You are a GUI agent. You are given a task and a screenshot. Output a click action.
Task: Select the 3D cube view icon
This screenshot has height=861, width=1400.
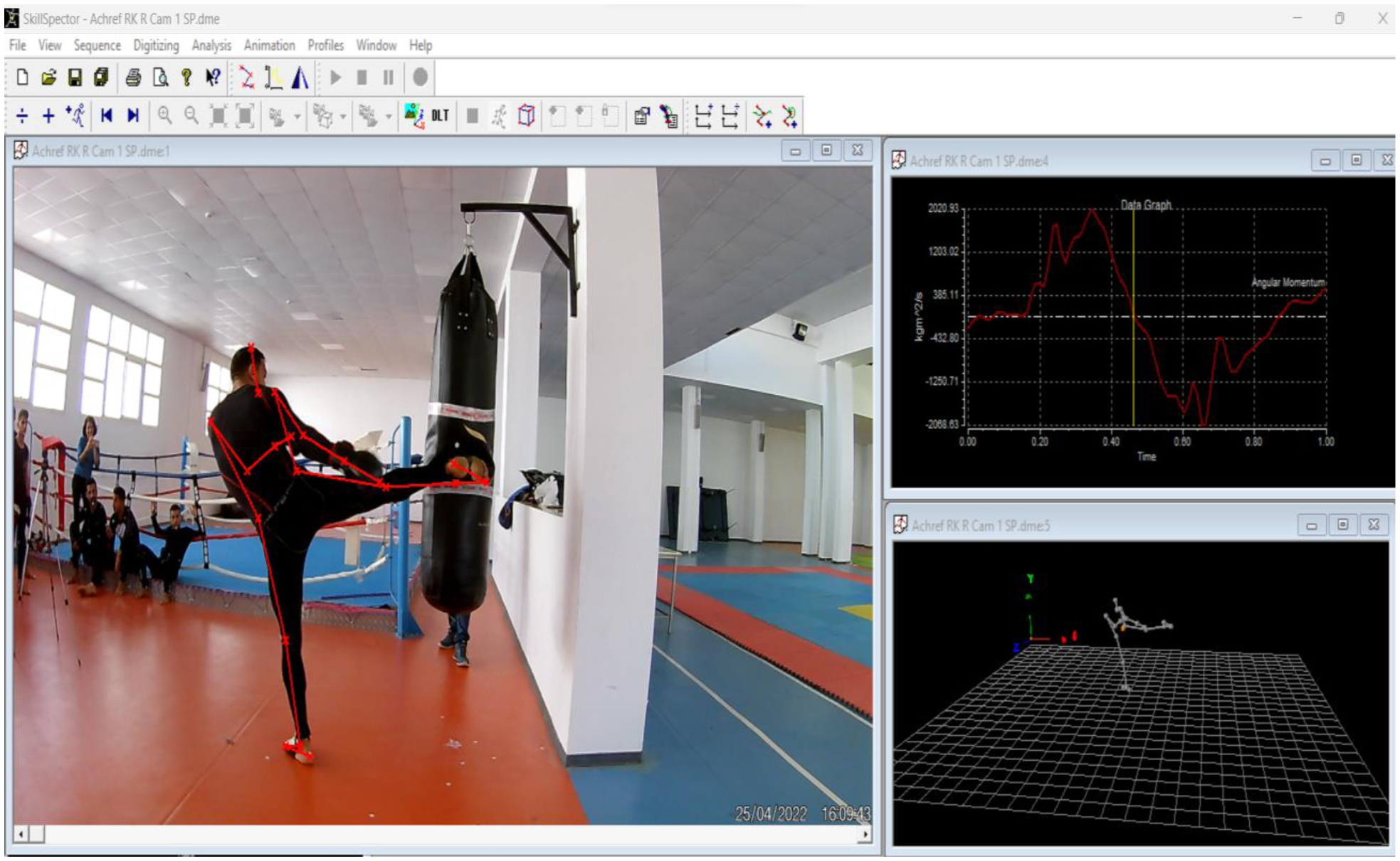pos(526,115)
